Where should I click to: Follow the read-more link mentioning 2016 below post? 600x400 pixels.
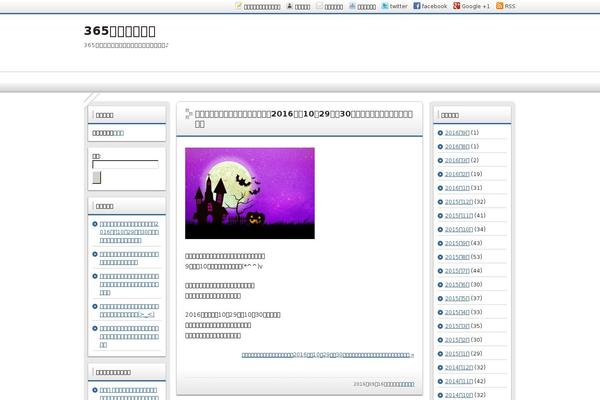coord(328,355)
